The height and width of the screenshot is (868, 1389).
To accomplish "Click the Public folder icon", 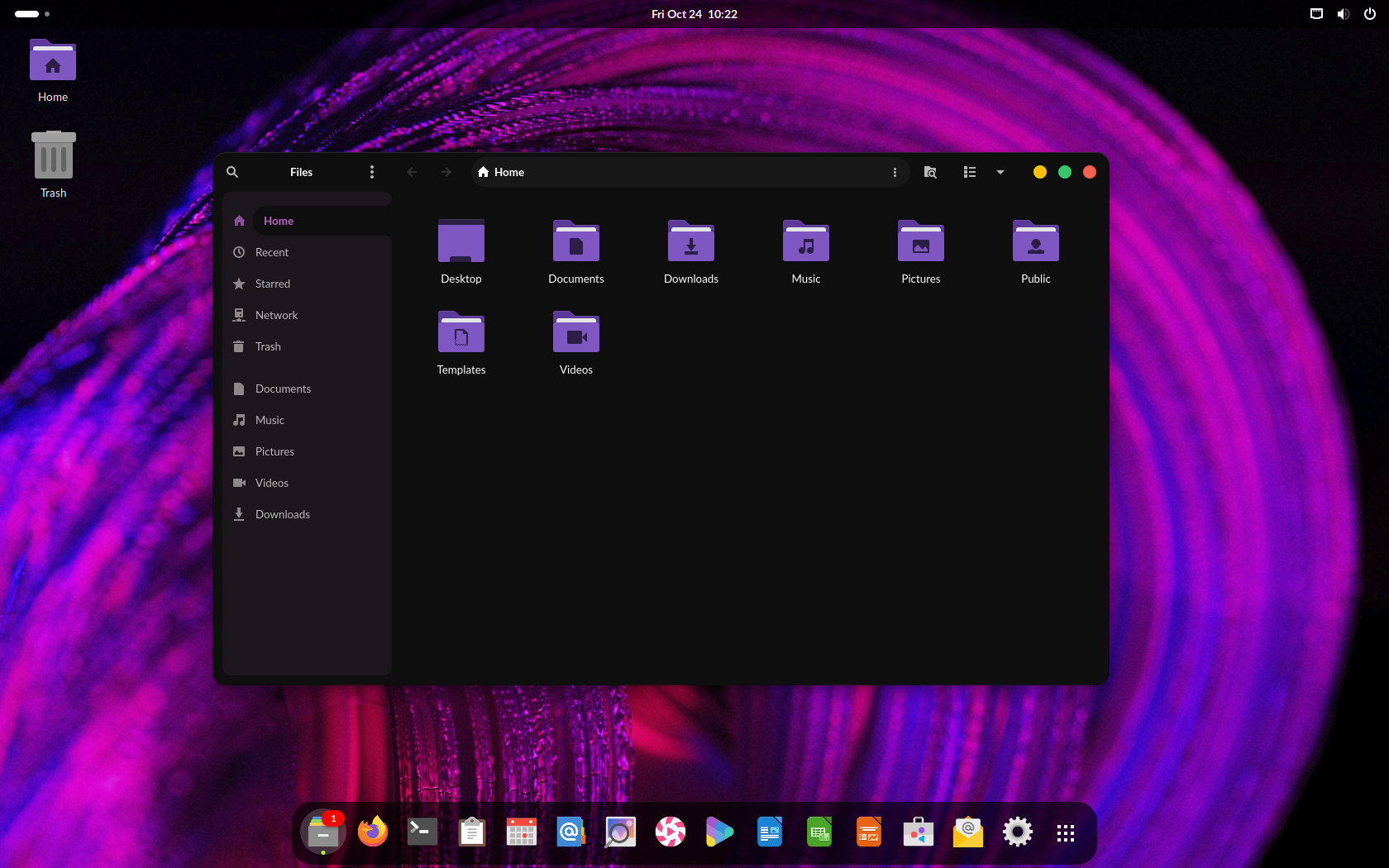I will point(1036,242).
